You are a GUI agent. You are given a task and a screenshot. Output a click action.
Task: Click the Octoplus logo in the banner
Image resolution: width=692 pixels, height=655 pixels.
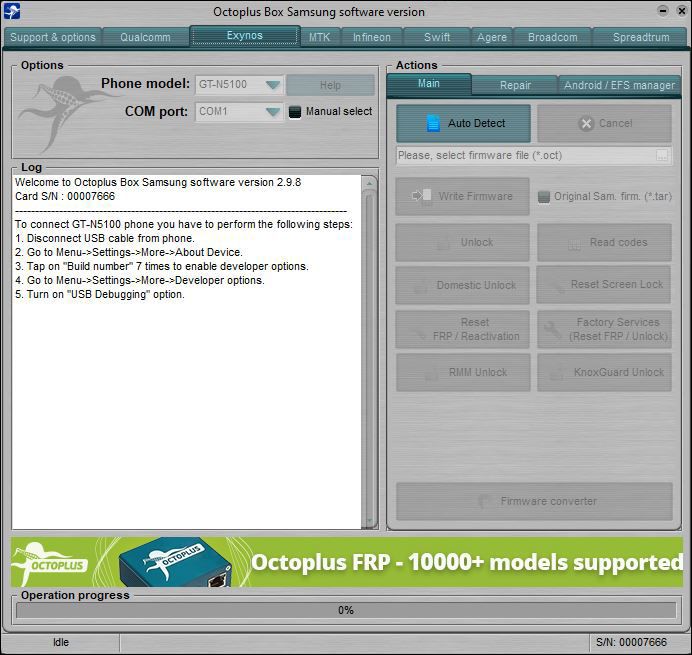tap(49, 562)
